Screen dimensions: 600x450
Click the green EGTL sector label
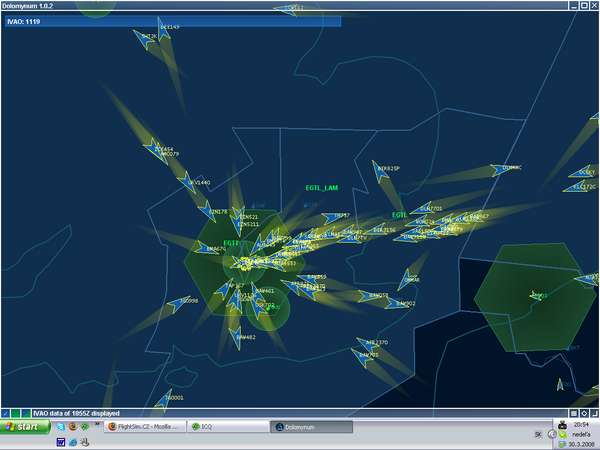399,215
